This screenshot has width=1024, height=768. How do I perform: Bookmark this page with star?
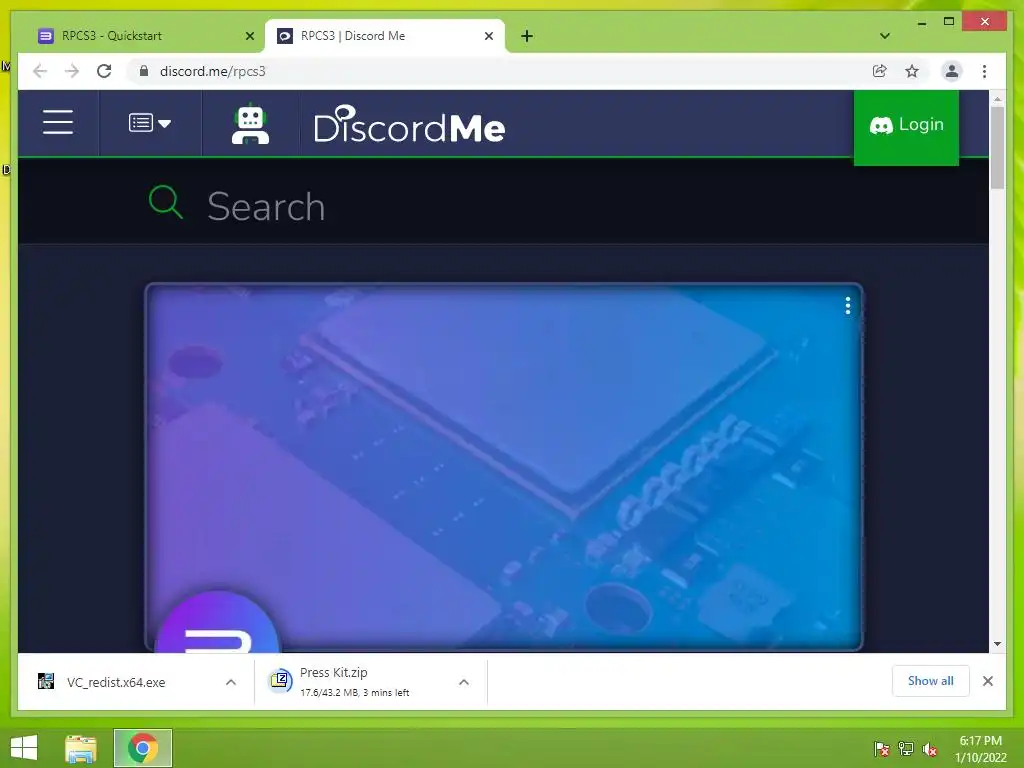(912, 71)
